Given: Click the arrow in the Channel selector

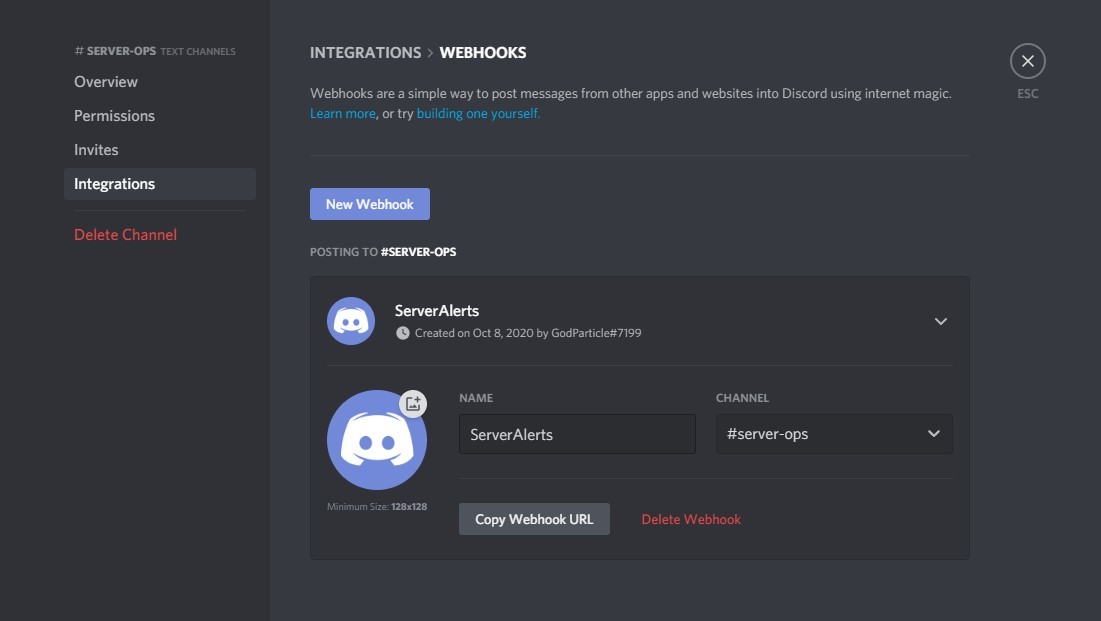Looking at the screenshot, I should pyautogui.click(x=934, y=434).
